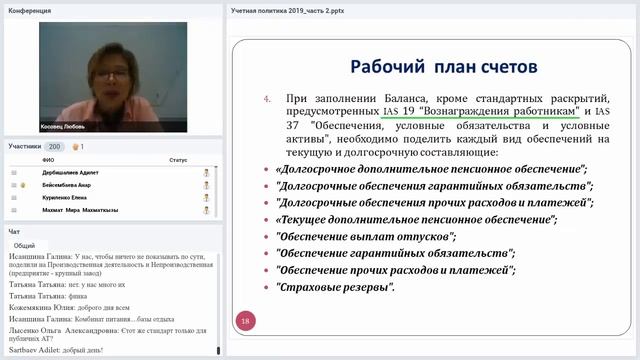Select participant Бейсембаева Анар

(x=67, y=185)
